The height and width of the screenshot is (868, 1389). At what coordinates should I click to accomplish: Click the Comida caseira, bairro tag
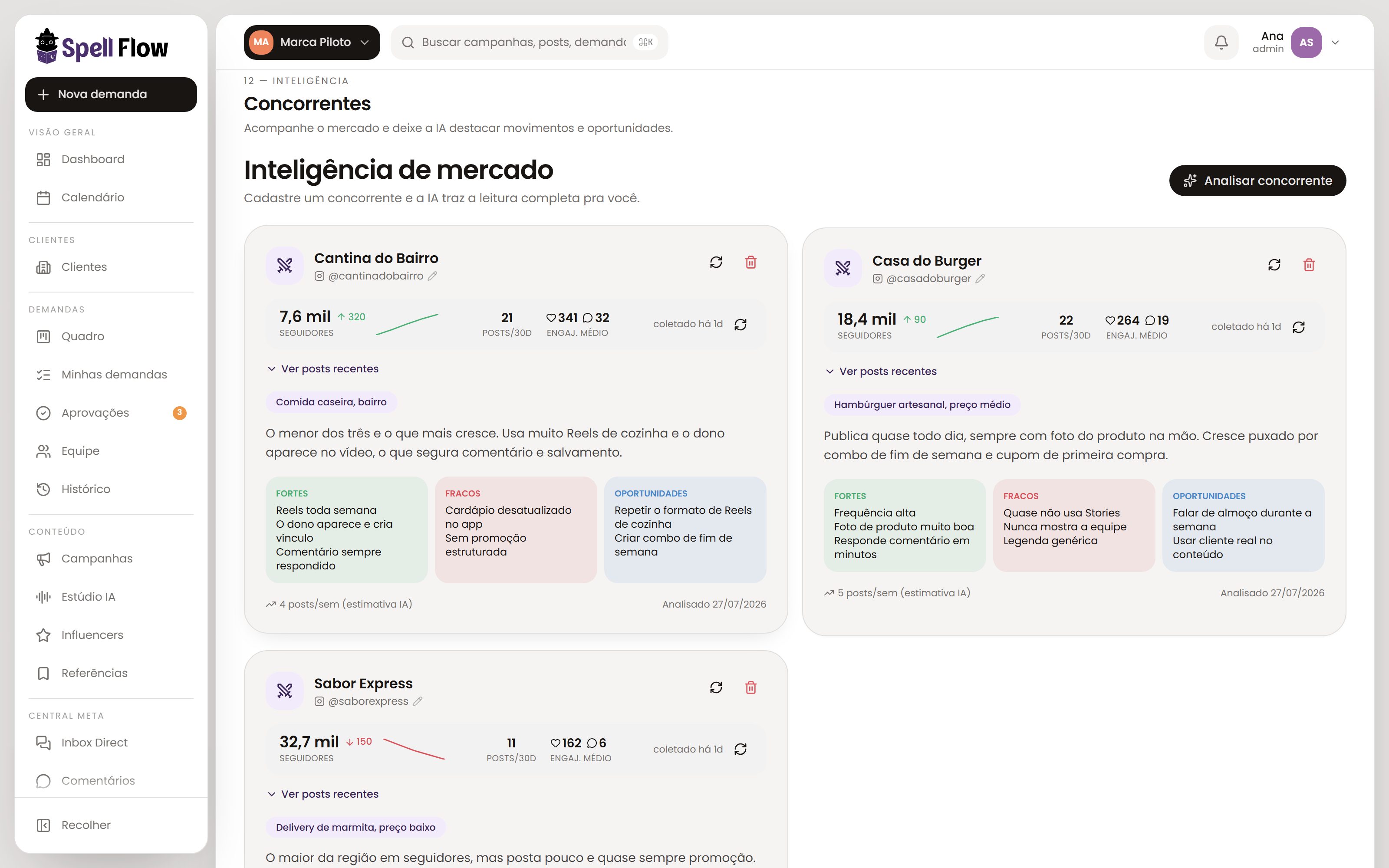(331, 402)
